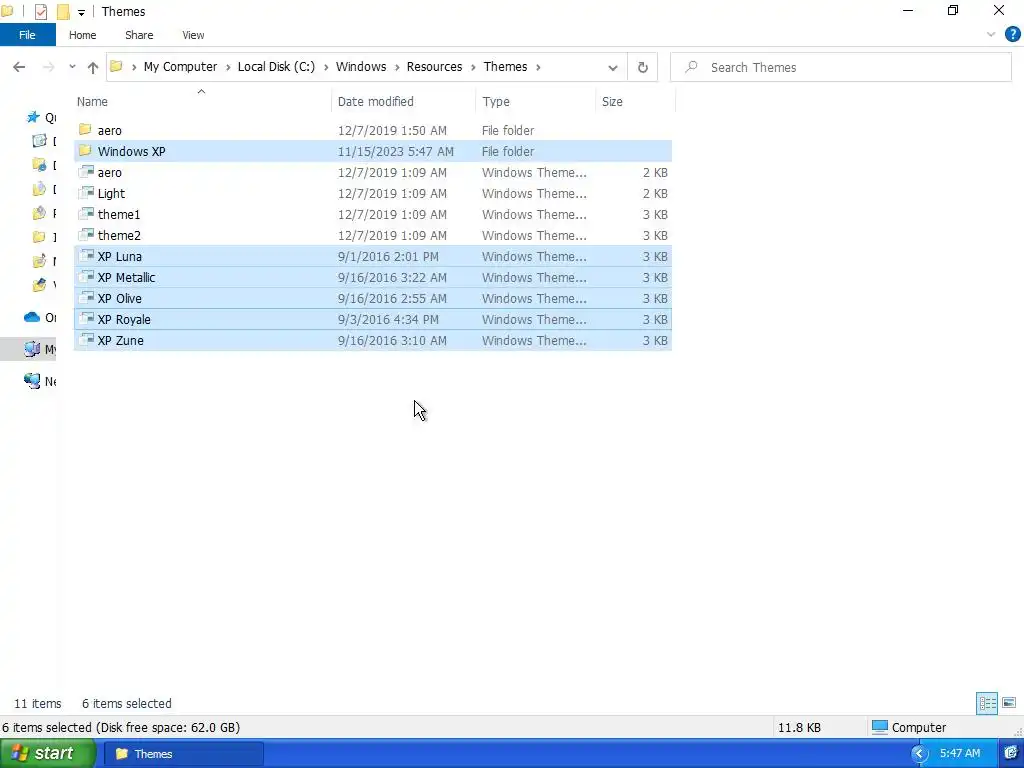Viewport: 1024px width, 768px height.
Task: Select the XP Royale theme icon
Action: [86, 319]
